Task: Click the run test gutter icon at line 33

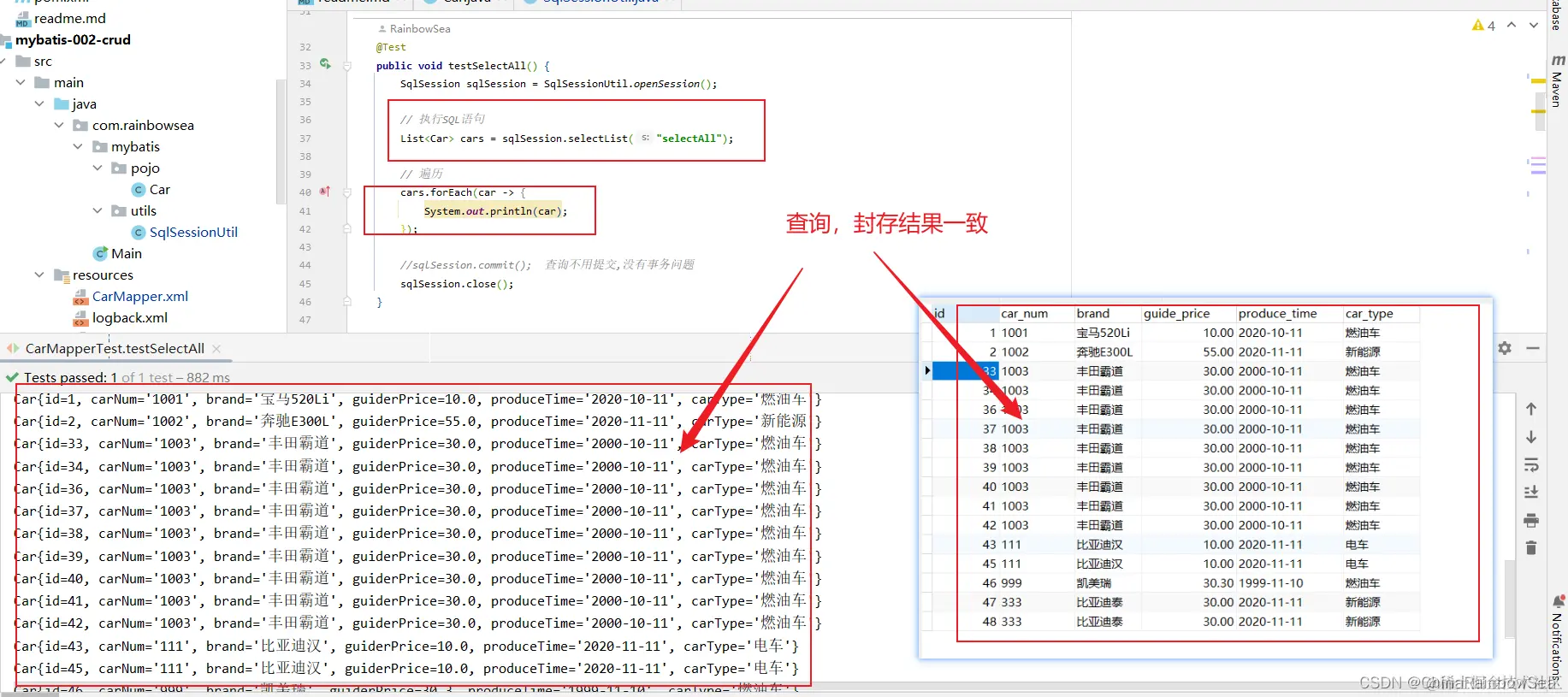Action: point(325,63)
